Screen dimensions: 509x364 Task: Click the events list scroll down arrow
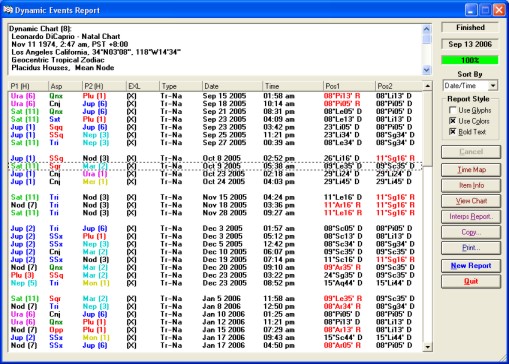point(427,347)
